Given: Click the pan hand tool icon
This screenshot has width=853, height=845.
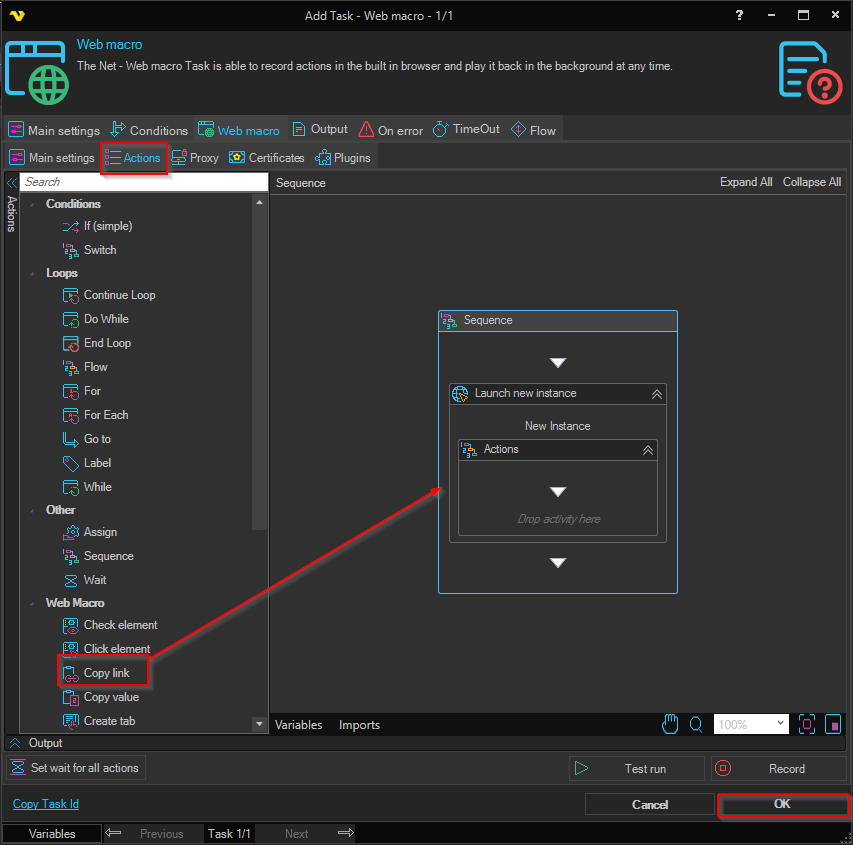Looking at the screenshot, I should point(671,724).
